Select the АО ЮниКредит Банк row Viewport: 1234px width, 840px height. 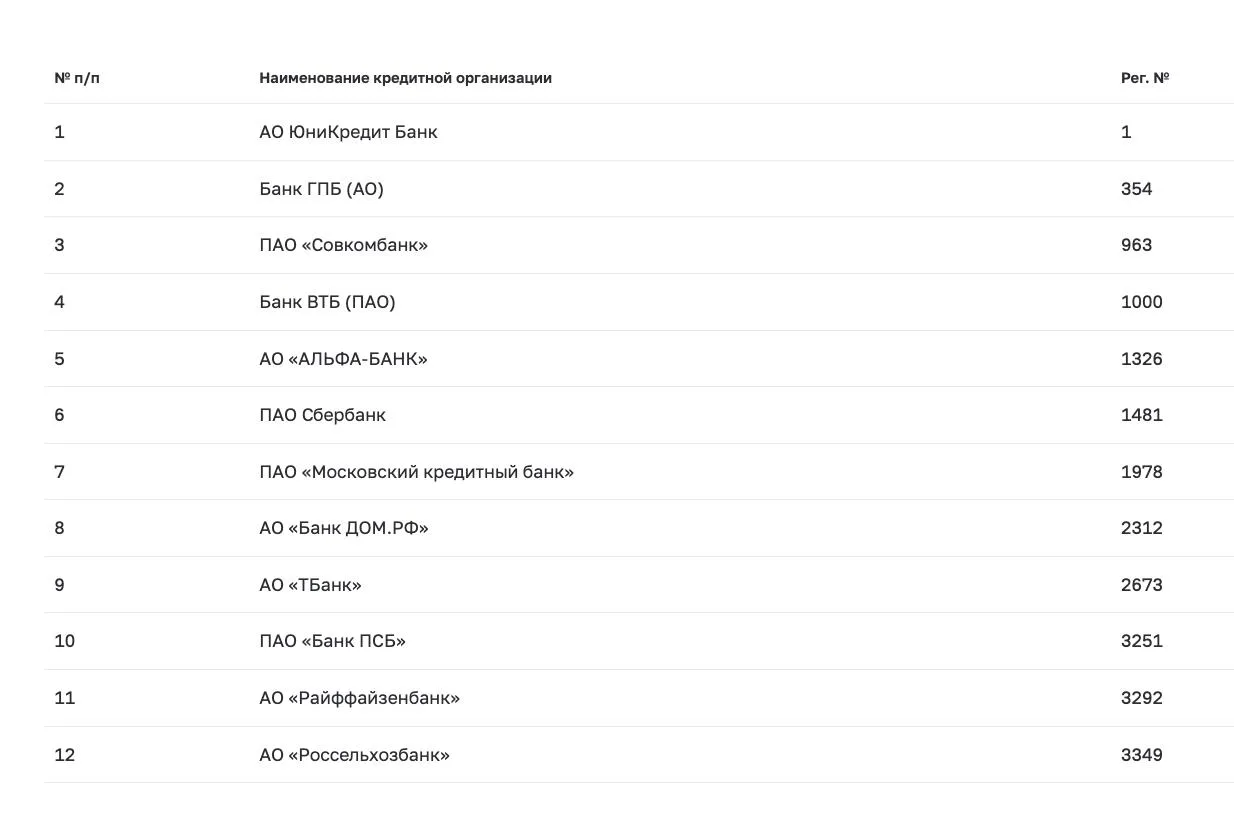639,132
